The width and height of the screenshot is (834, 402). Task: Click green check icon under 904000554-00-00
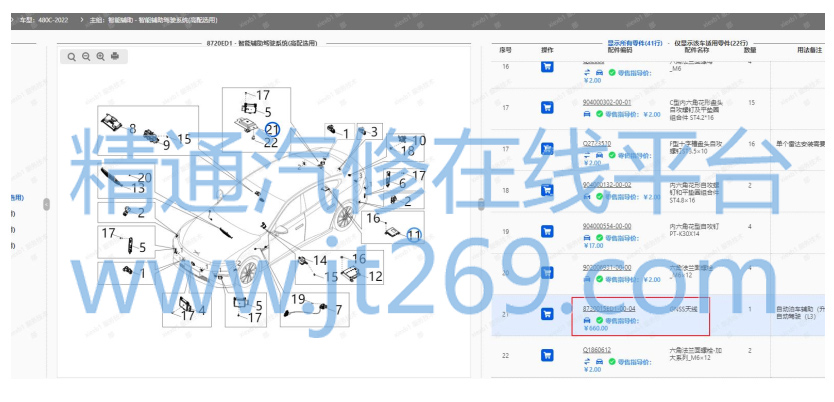(599, 238)
